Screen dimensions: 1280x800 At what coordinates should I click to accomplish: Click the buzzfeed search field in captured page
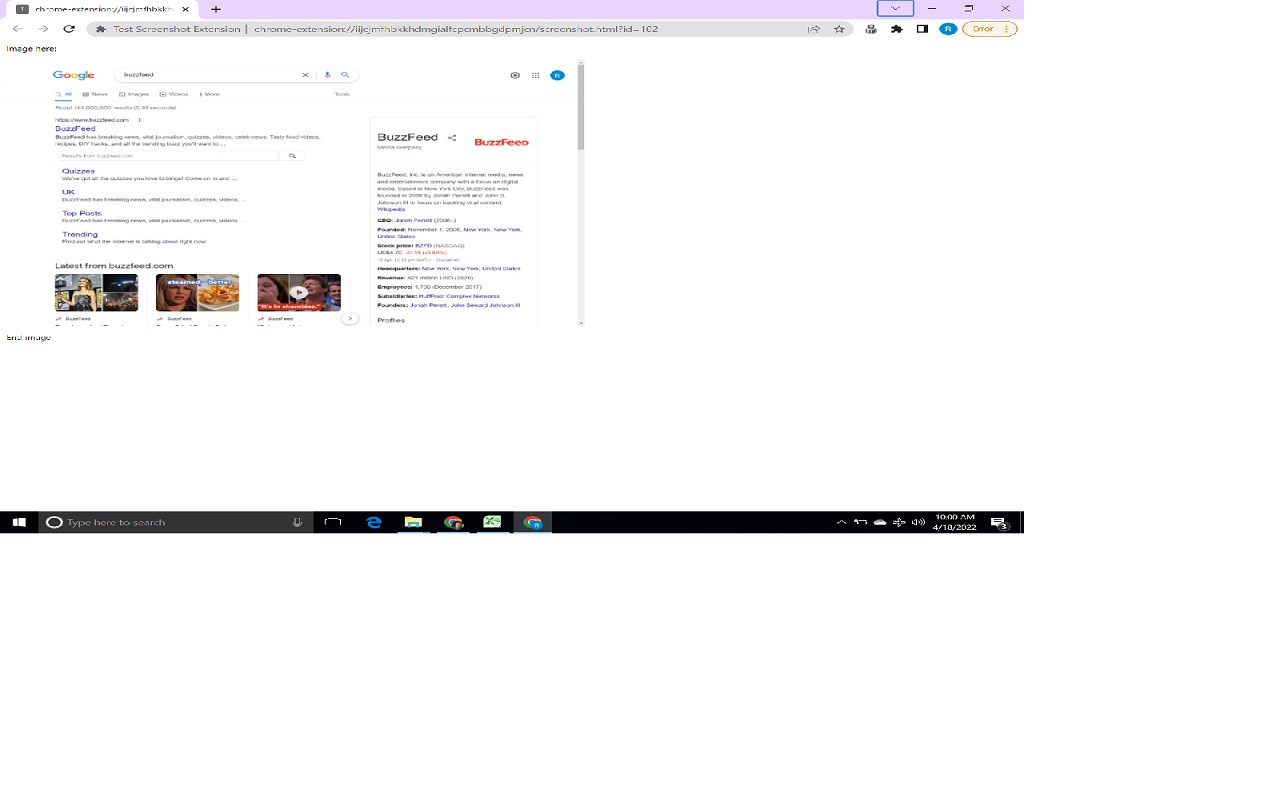(210, 75)
